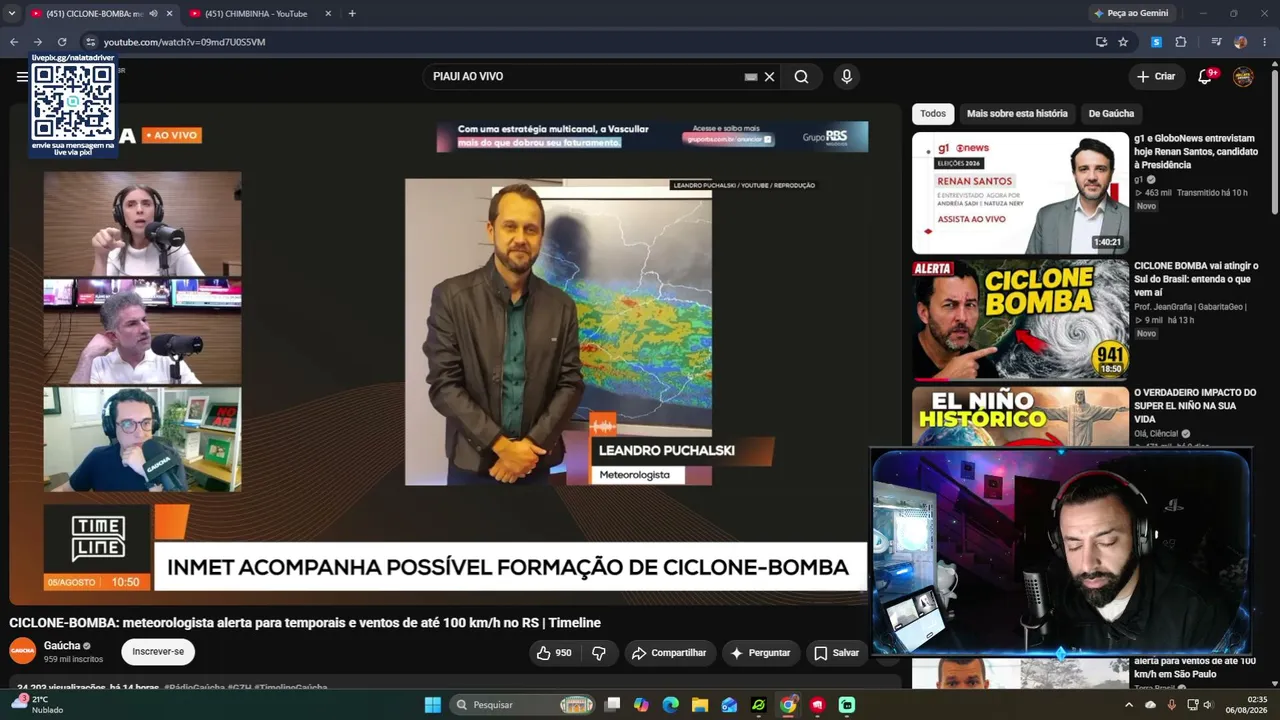Image resolution: width=1280 pixels, height=720 pixels.
Task: Open the blue S extension icon
Action: (1156, 42)
